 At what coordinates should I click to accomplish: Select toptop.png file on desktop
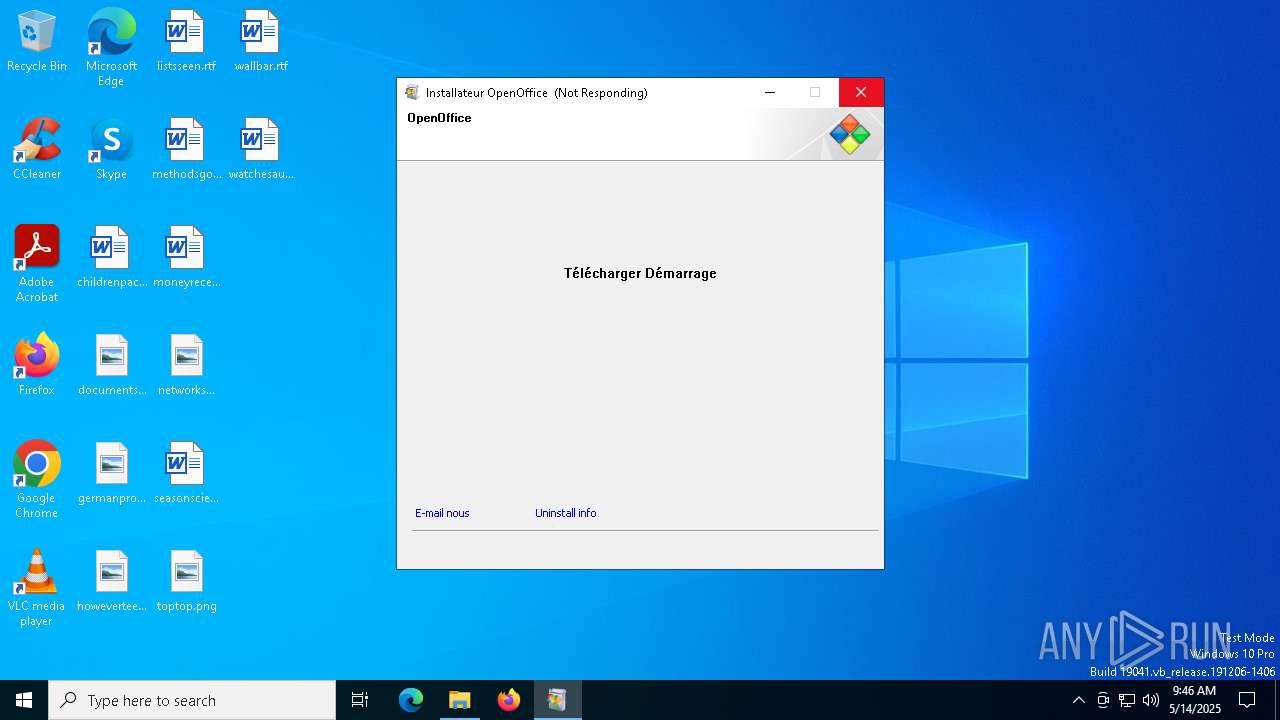click(x=186, y=582)
